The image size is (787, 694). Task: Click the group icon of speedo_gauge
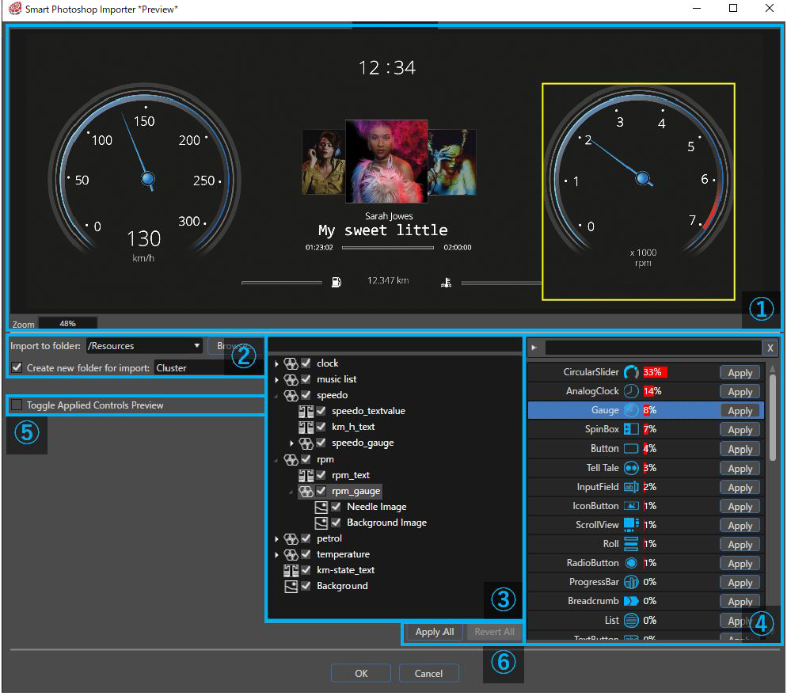tap(306, 443)
